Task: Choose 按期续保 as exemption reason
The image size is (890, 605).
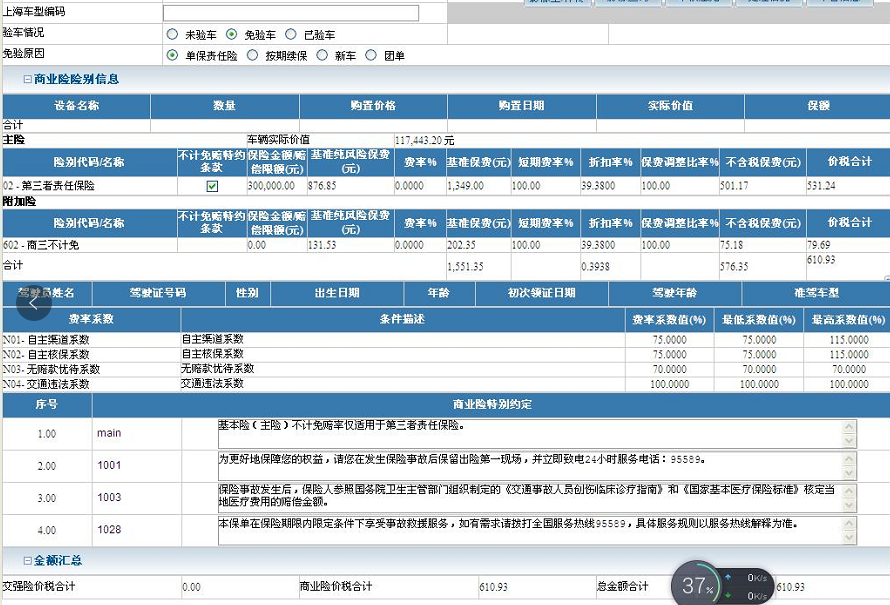Action: click(x=252, y=55)
